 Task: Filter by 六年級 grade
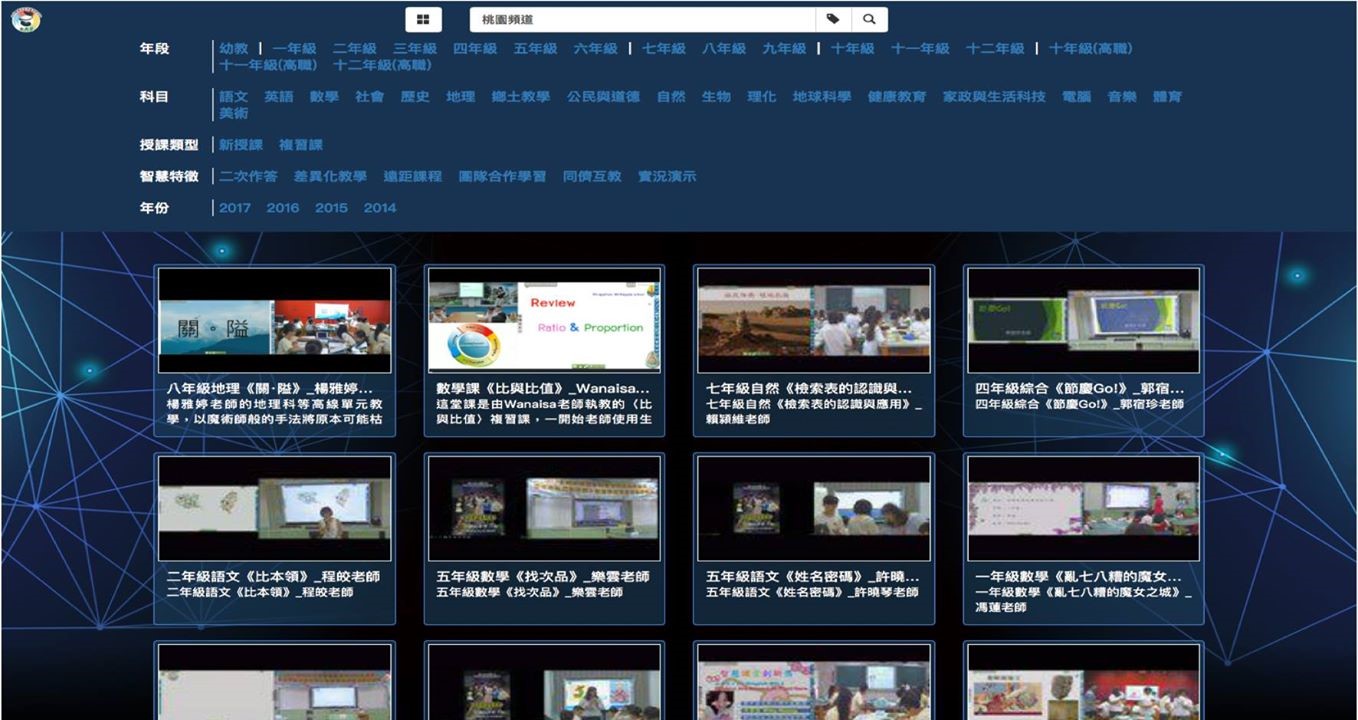(x=595, y=48)
